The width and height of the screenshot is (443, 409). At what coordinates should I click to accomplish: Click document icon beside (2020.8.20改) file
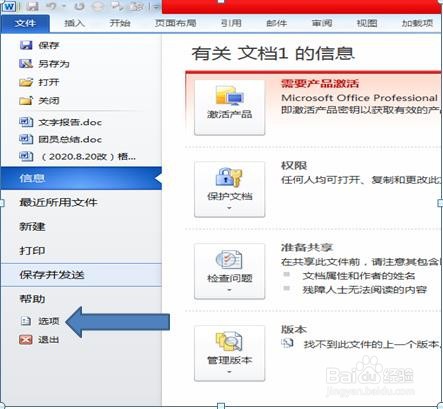pyautogui.click(x=26, y=156)
